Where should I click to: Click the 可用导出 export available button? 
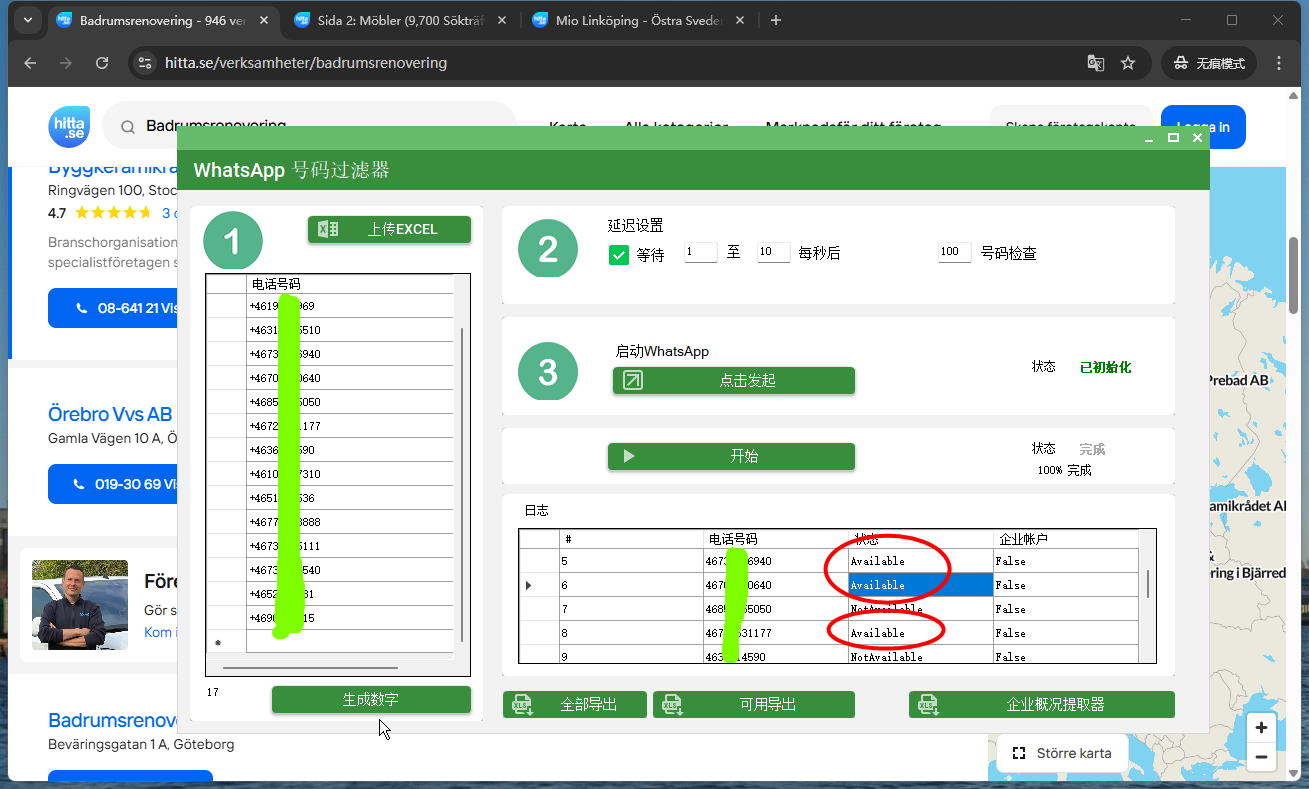[754, 704]
